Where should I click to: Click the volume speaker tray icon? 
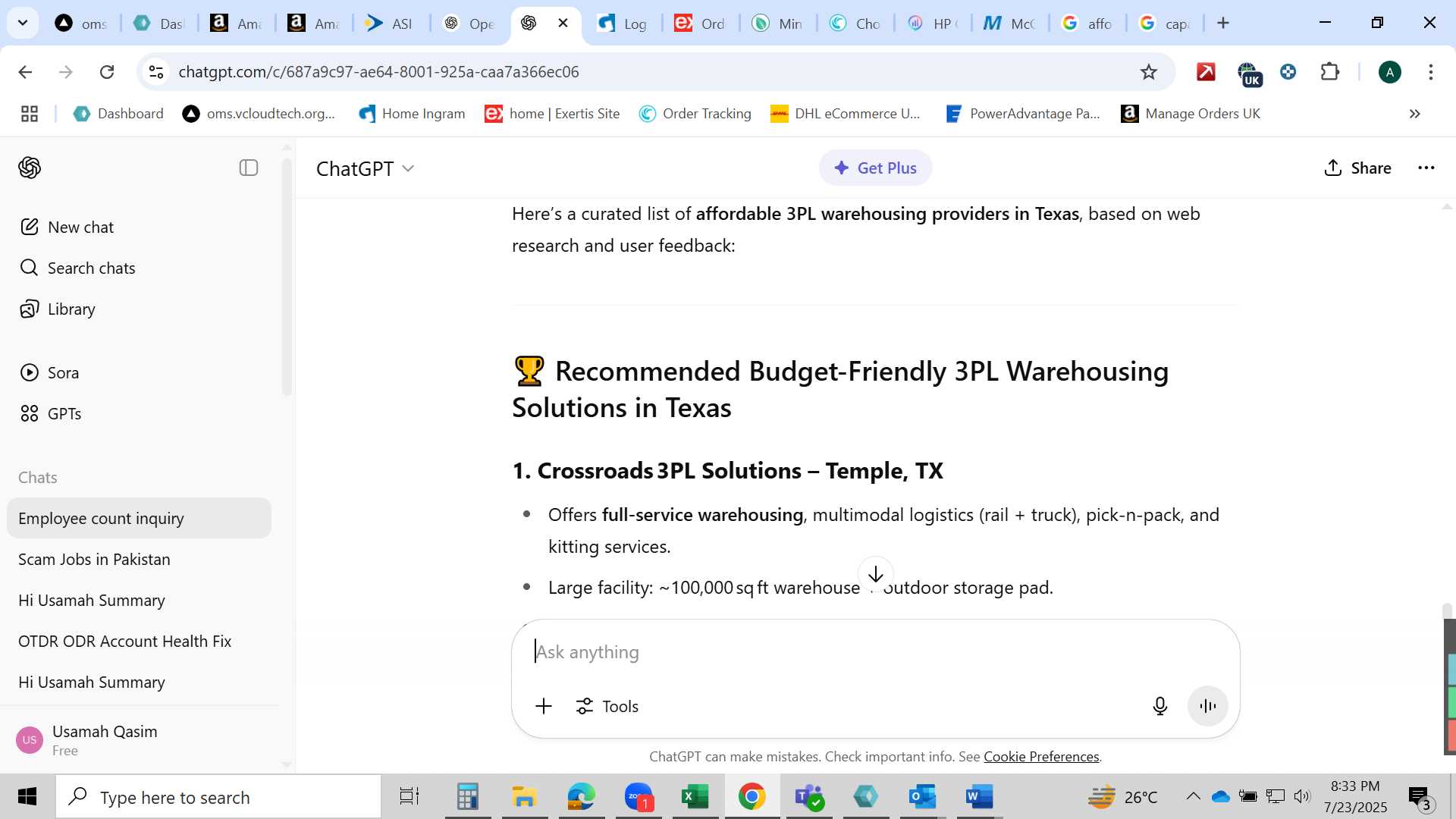(1302, 796)
